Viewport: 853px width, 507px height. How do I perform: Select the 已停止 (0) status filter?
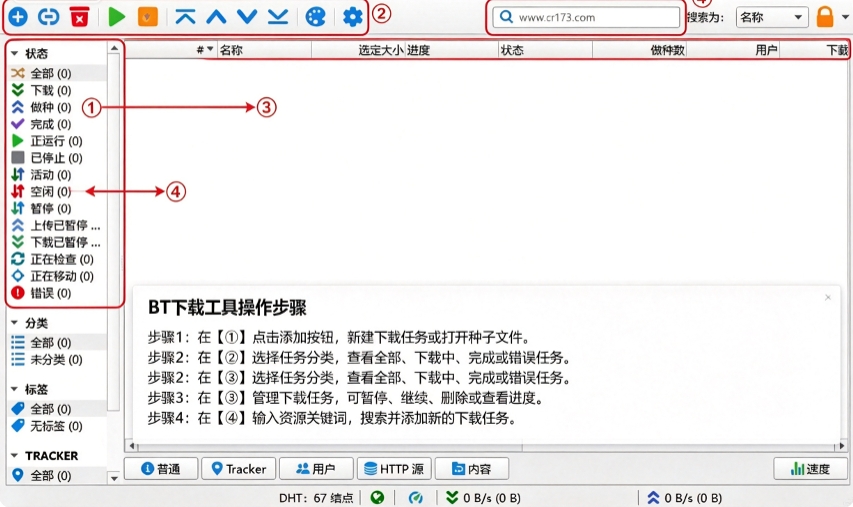coord(57,157)
